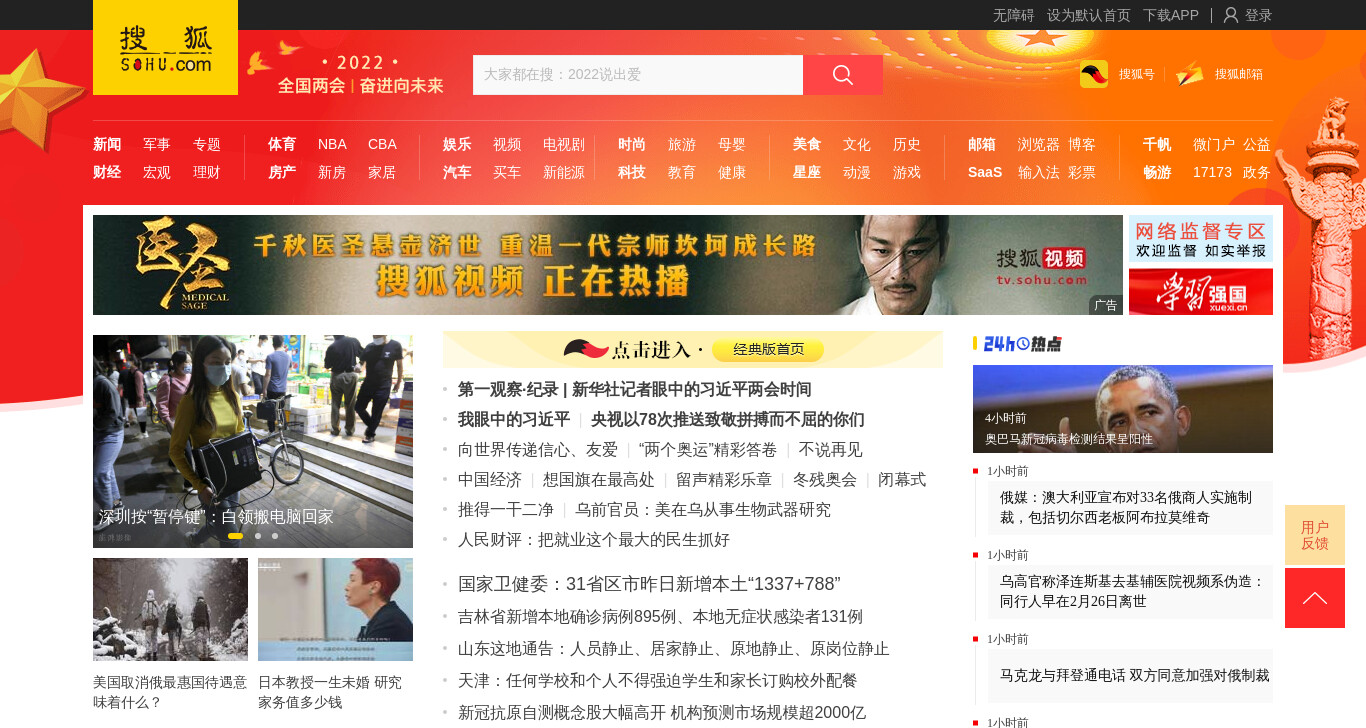Click the 用户反馈 feedback button
The width and height of the screenshot is (1366, 728).
click(1315, 535)
